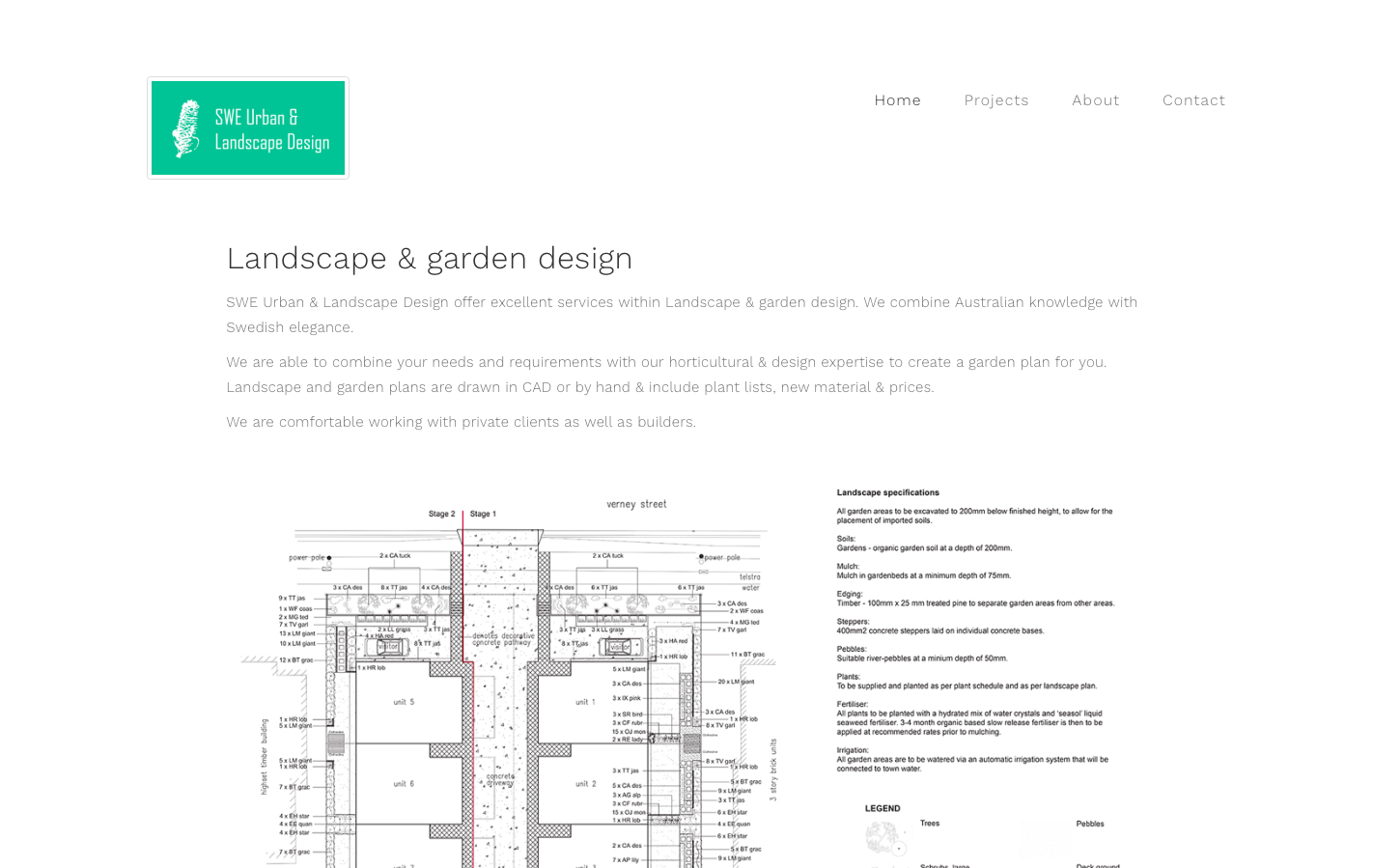
Task: Click the left visitor car parking symbol
Action: 386,646
